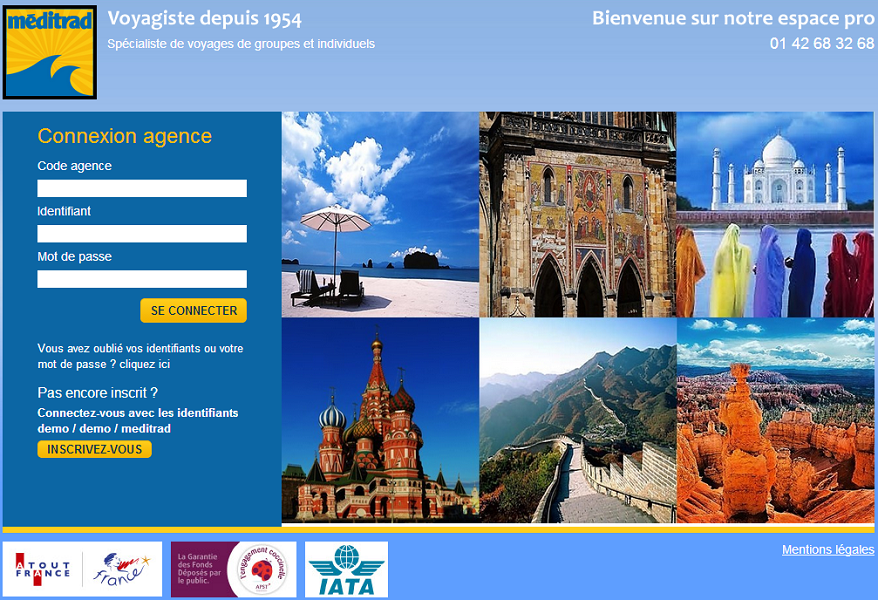Click inside the Code agence field
The height and width of the screenshot is (600, 878).
(141, 188)
